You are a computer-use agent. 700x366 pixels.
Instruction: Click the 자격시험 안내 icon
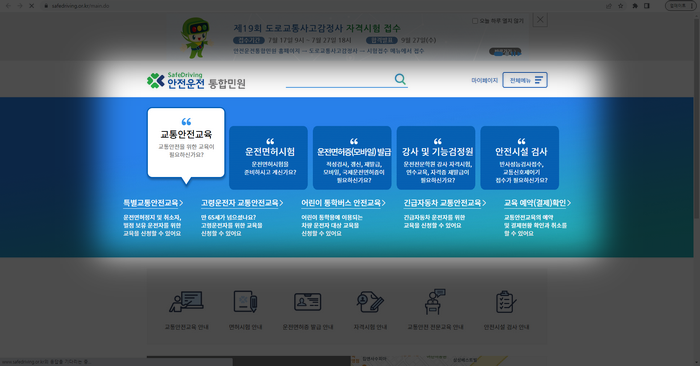[370, 302]
